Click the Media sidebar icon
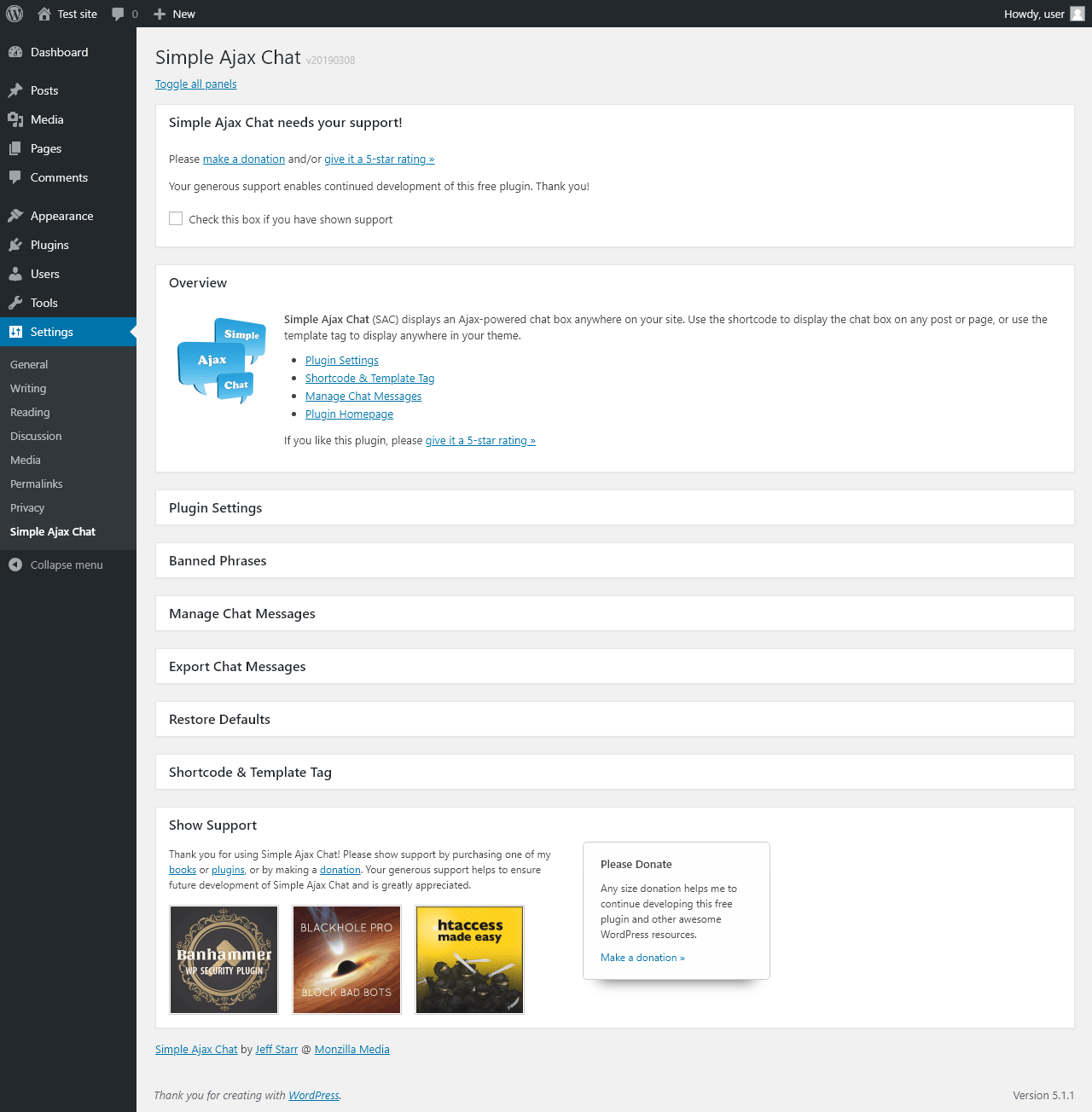This screenshot has width=1092, height=1112. [15, 119]
